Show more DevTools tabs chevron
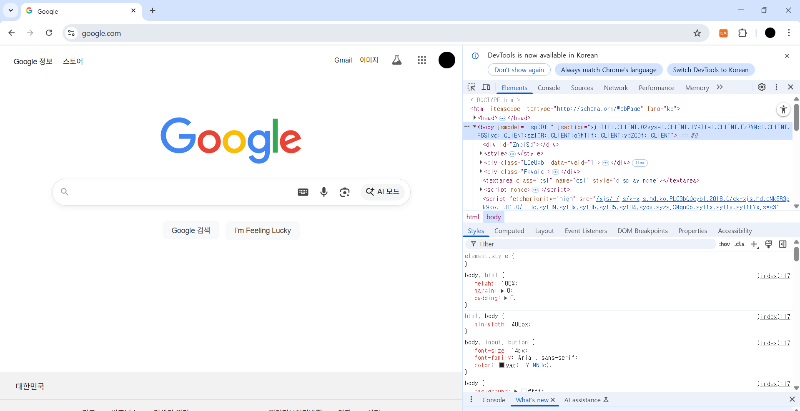This screenshot has width=800, height=411. [x=719, y=87]
